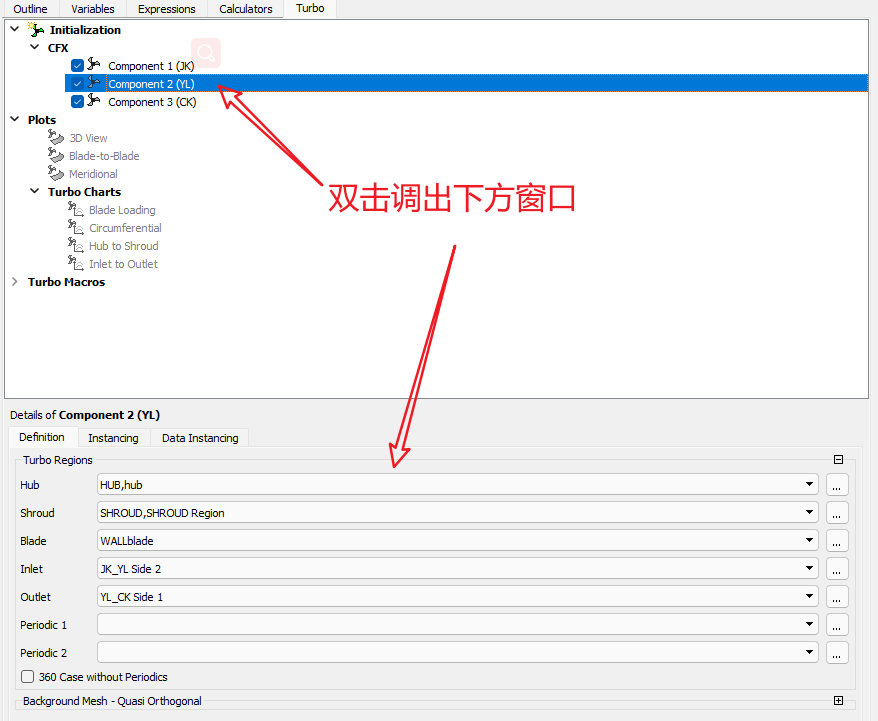Open the Blade-to-Blade plot
The image size is (878, 721).
click(x=103, y=156)
